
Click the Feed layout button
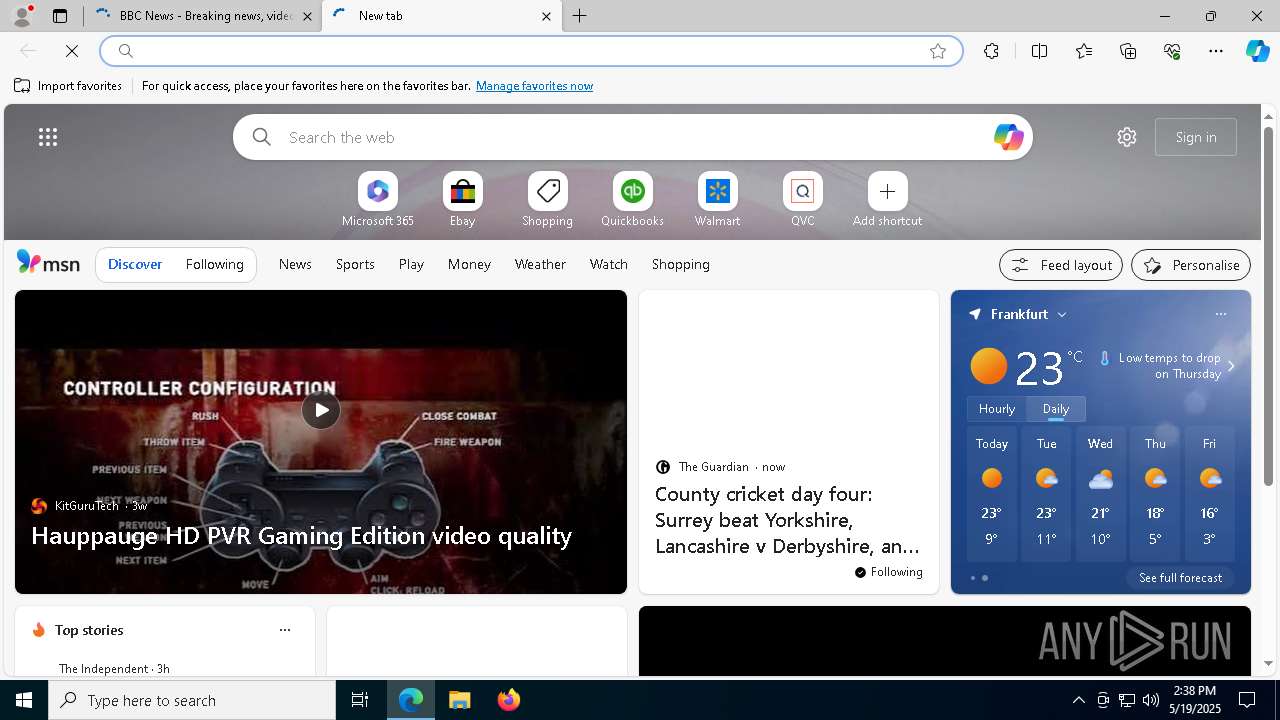(1061, 265)
